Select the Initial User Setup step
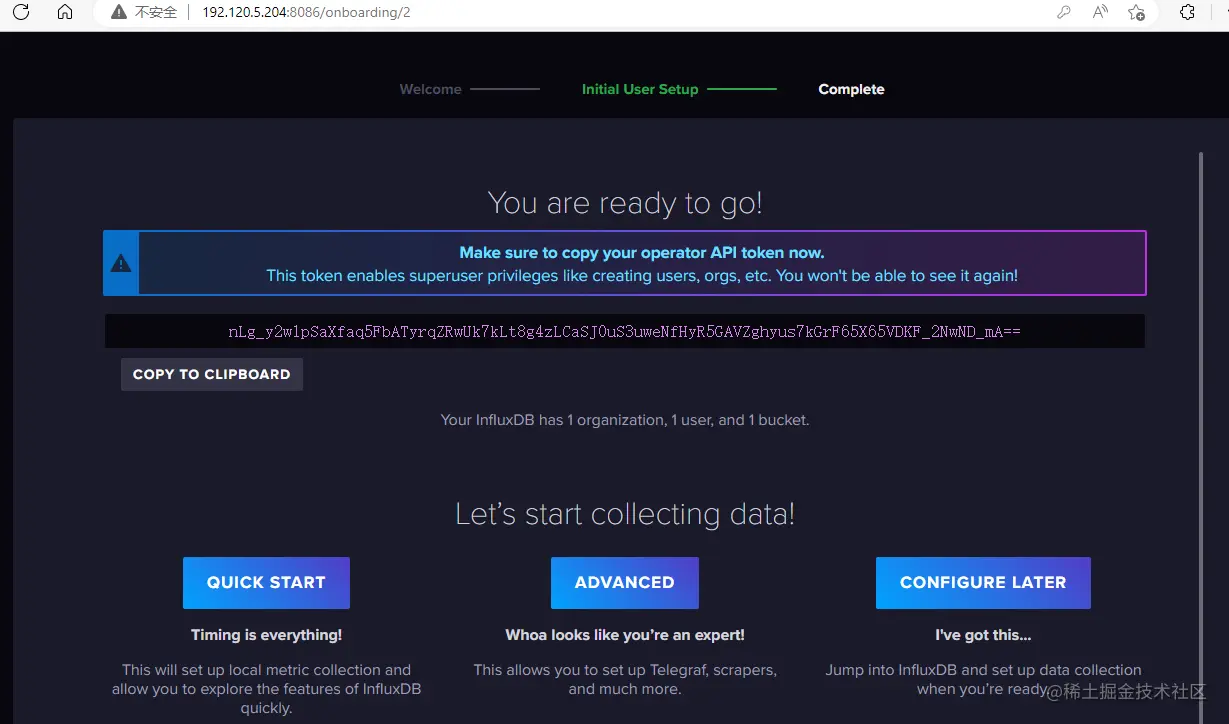1229x724 pixels. pos(640,89)
